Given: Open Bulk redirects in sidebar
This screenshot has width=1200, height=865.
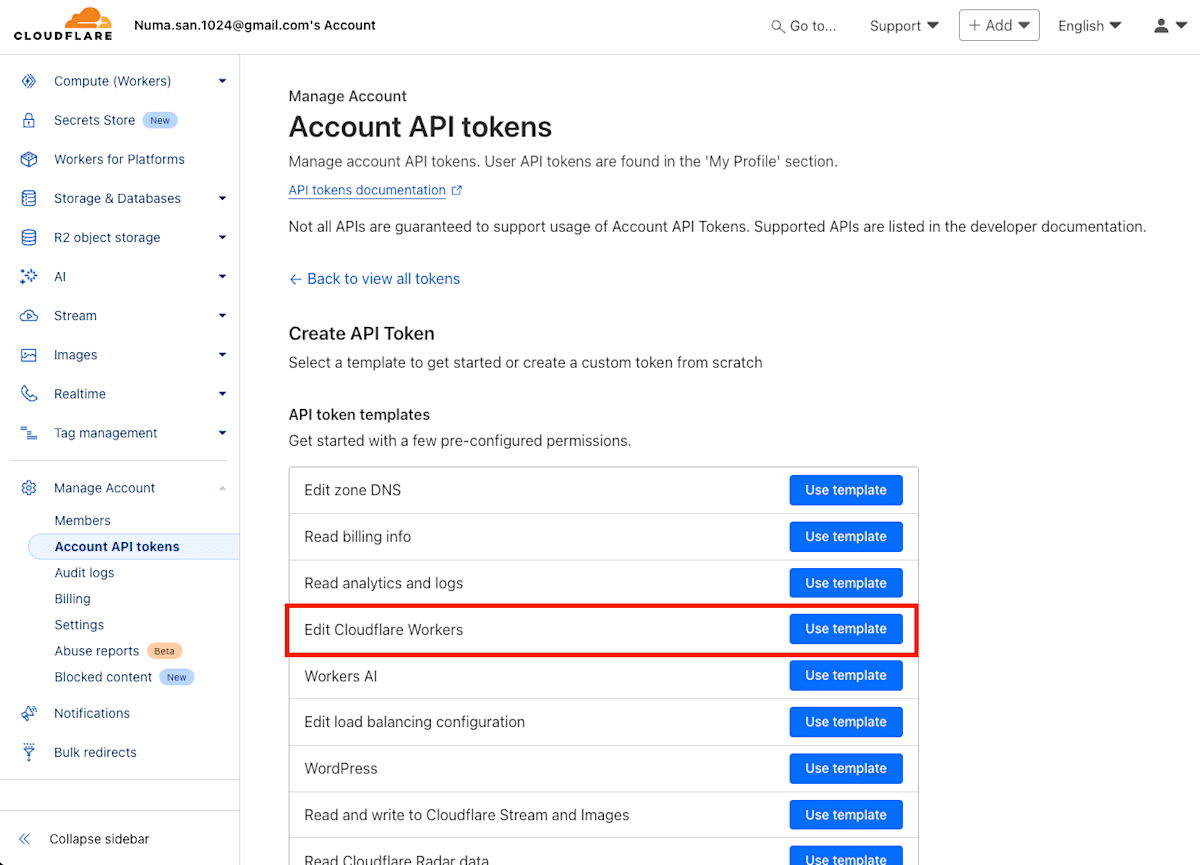Looking at the screenshot, I should tap(95, 752).
